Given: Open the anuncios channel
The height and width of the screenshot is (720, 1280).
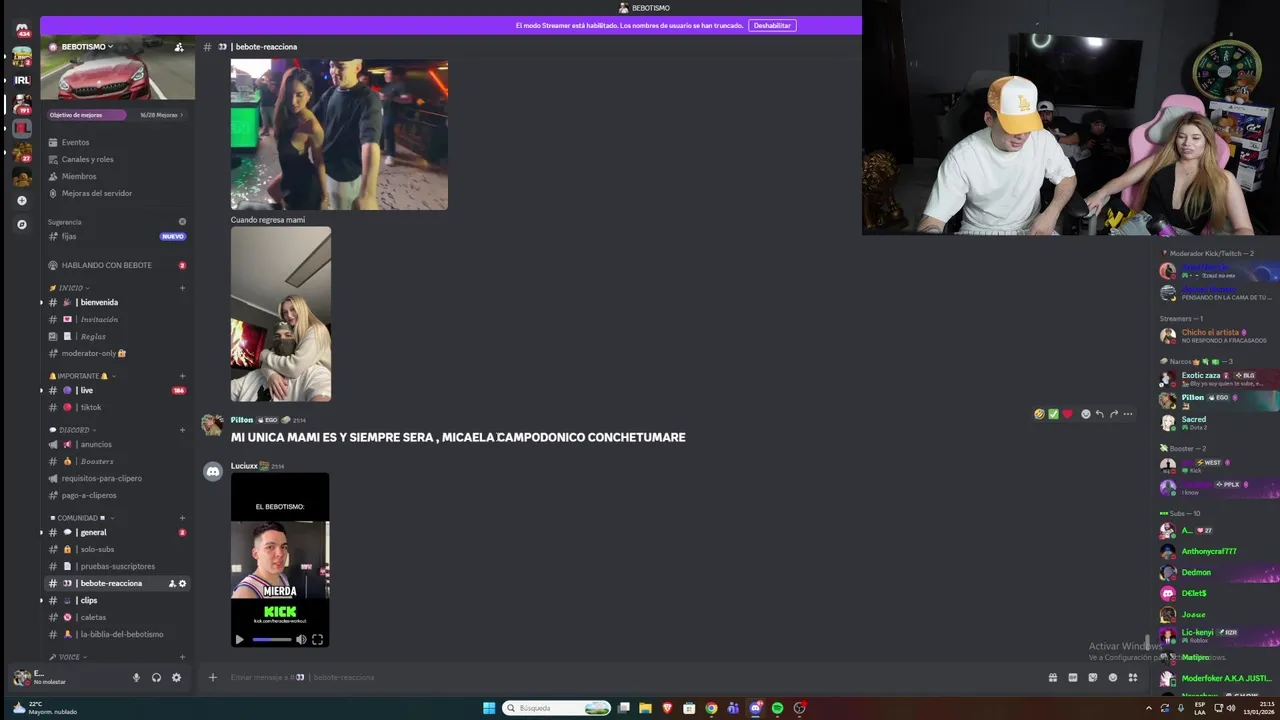Looking at the screenshot, I should tap(117, 444).
